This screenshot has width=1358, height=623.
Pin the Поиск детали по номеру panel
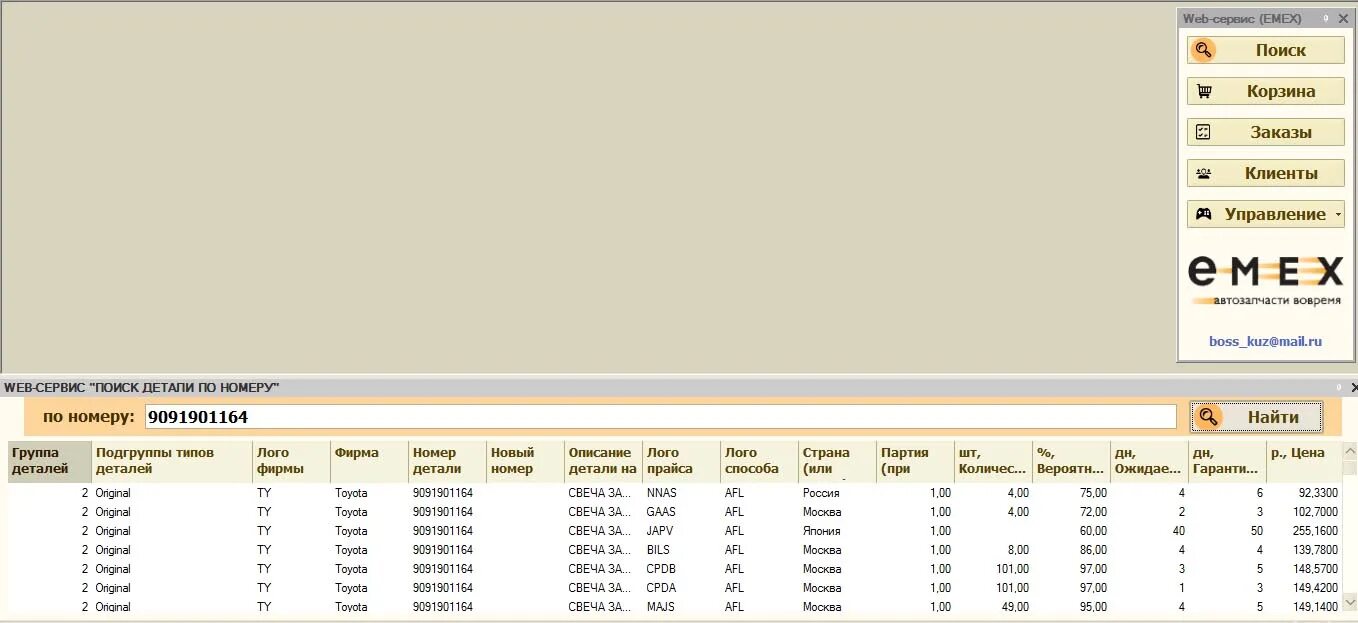point(1340,387)
